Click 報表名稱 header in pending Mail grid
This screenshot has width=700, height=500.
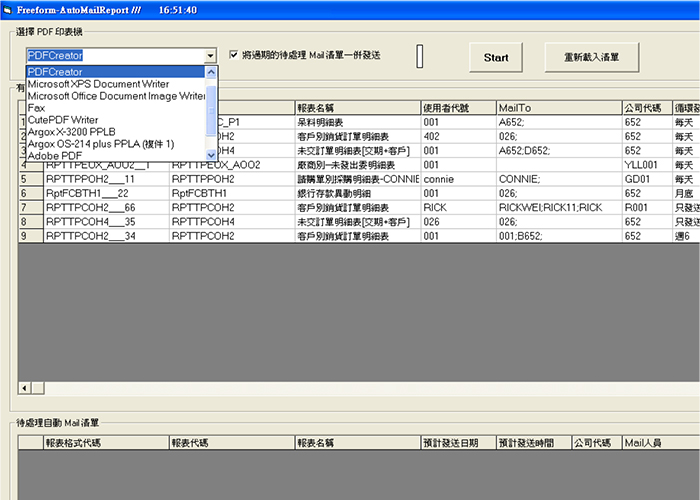[x=358, y=443]
